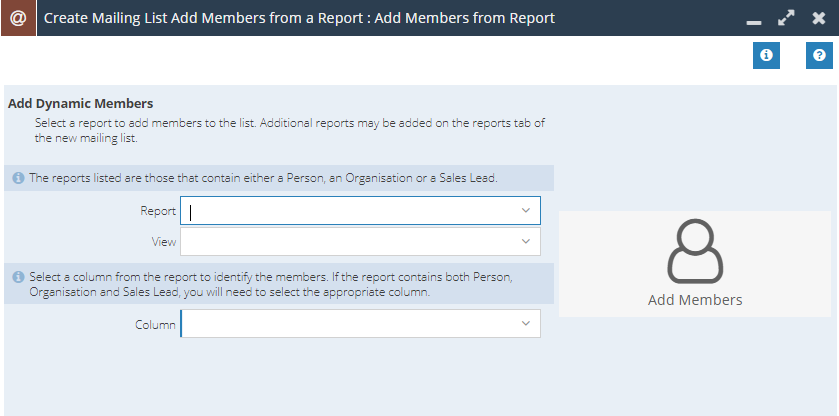Click the @ mailing list icon in title bar
Image resolution: width=839 pixels, height=416 pixels.
(x=18, y=18)
